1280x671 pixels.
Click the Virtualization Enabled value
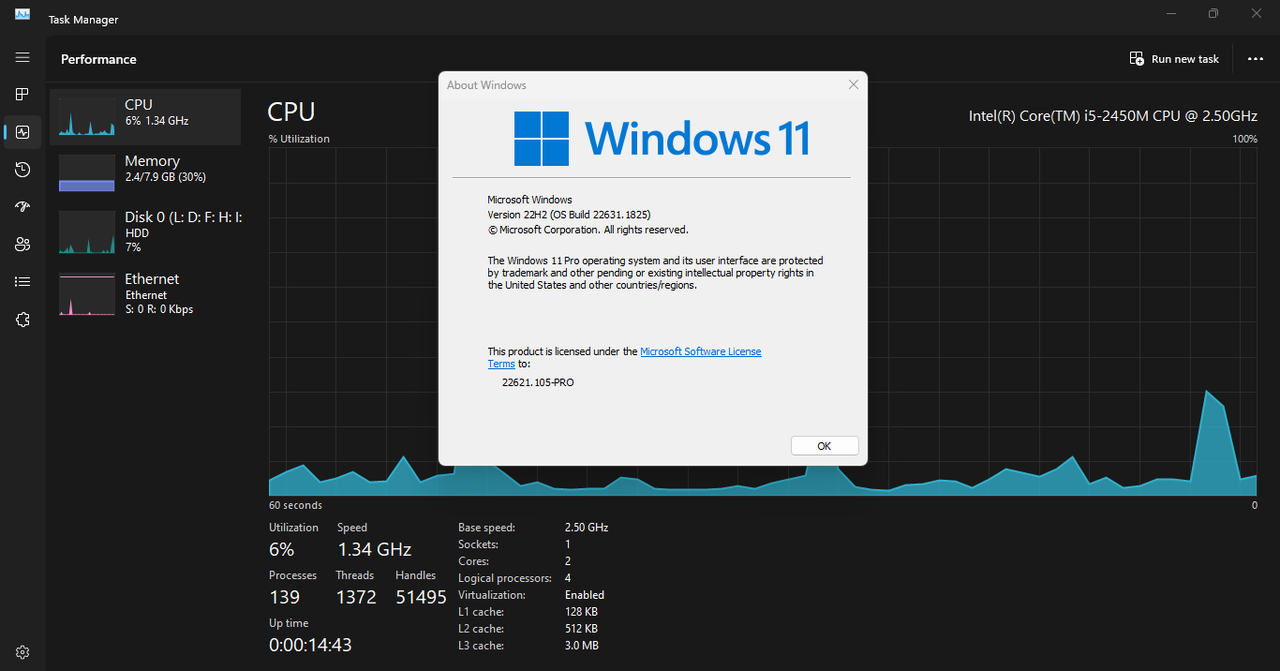584,595
